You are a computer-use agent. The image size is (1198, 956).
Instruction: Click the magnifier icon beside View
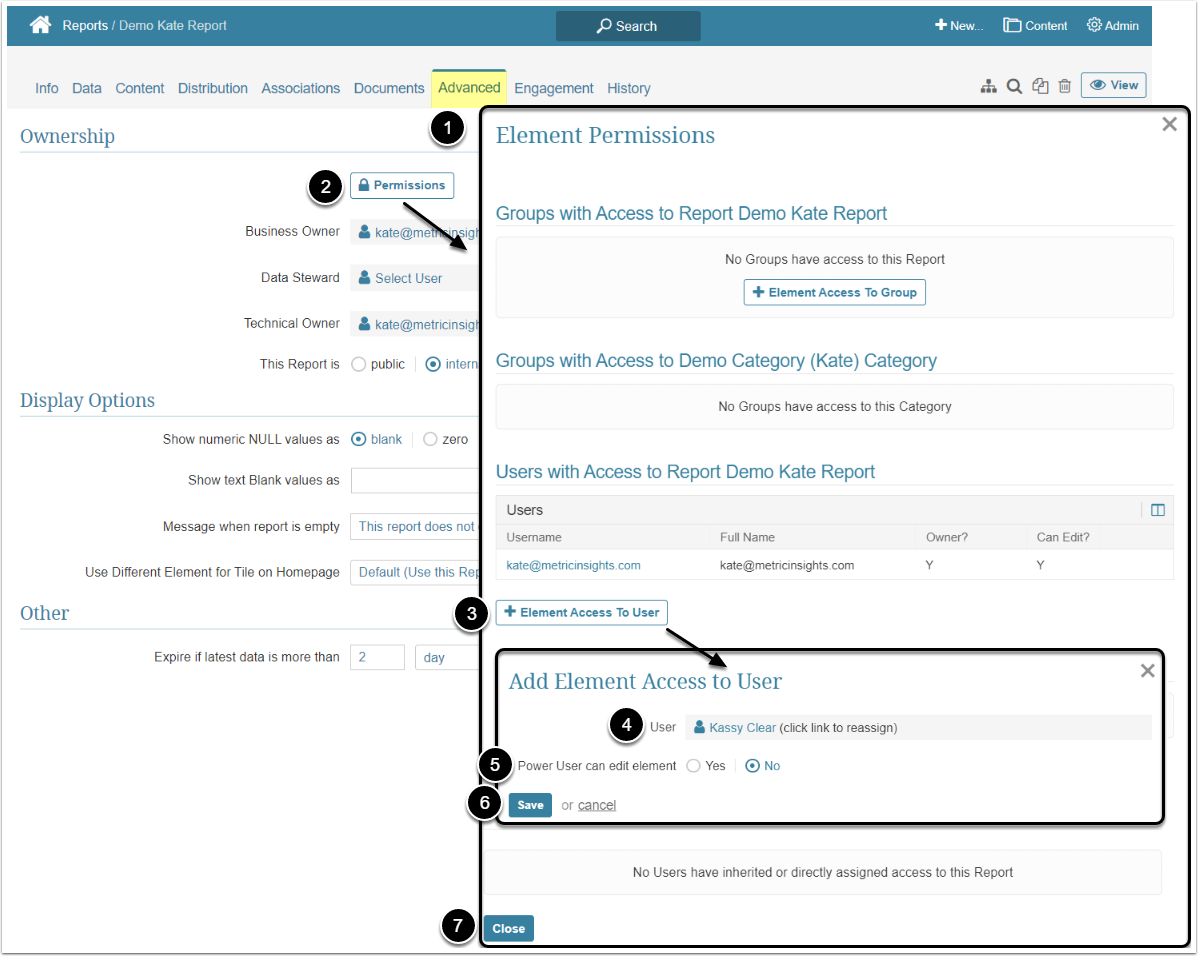(1014, 86)
